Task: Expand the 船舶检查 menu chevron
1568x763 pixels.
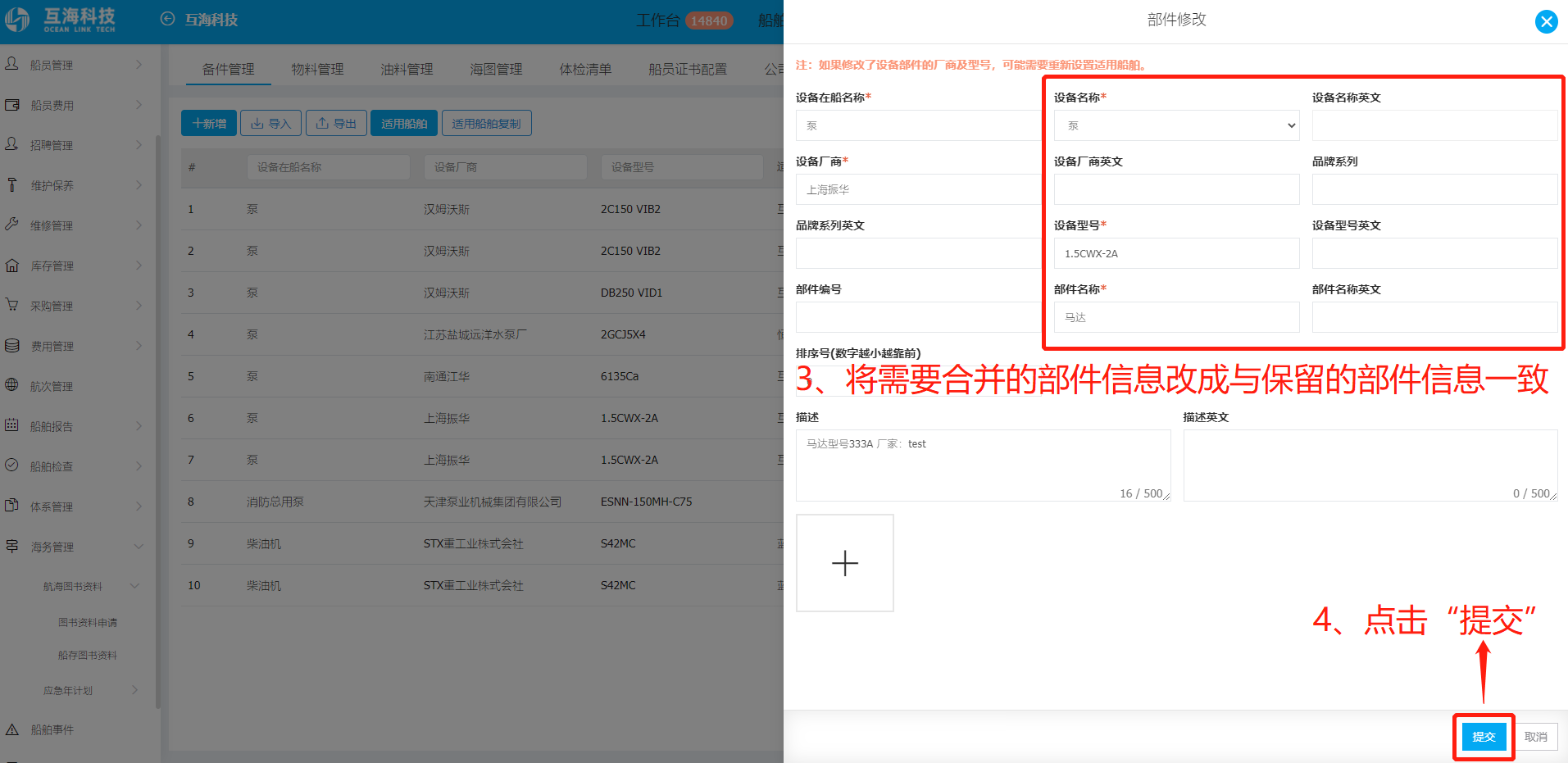Action: [x=139, y=466]
